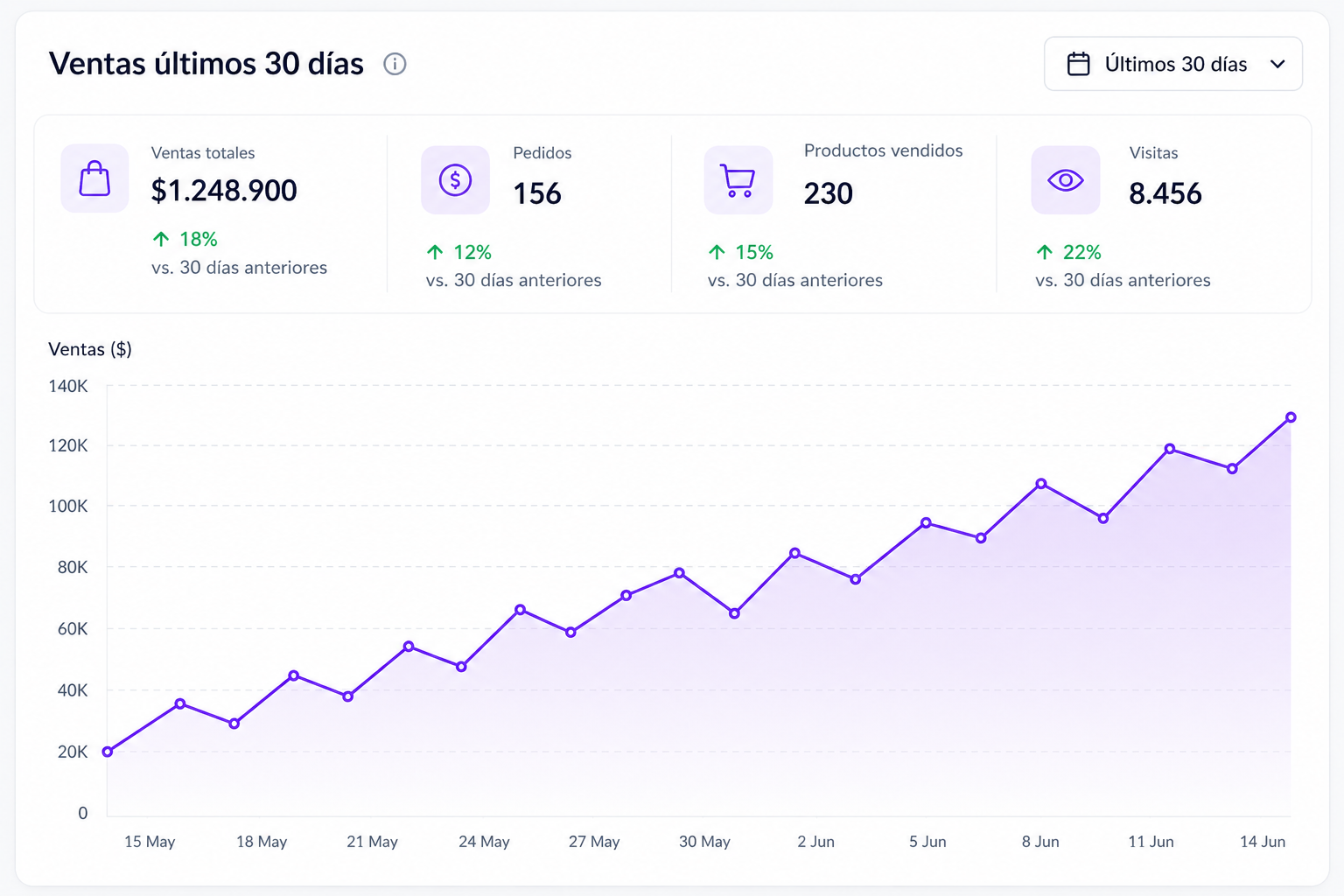Click the calendar icon in the date selector

(1078, 64)
